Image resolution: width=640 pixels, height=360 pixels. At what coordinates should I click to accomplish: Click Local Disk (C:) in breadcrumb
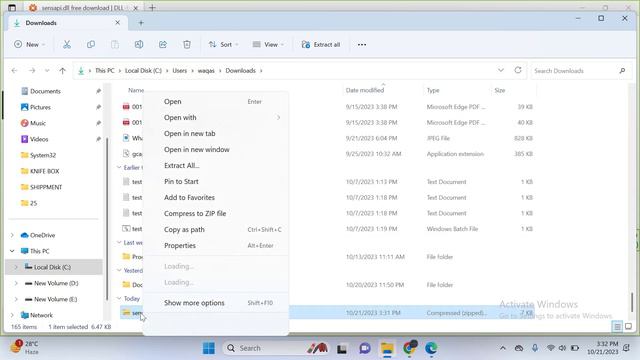coord(143,71)
